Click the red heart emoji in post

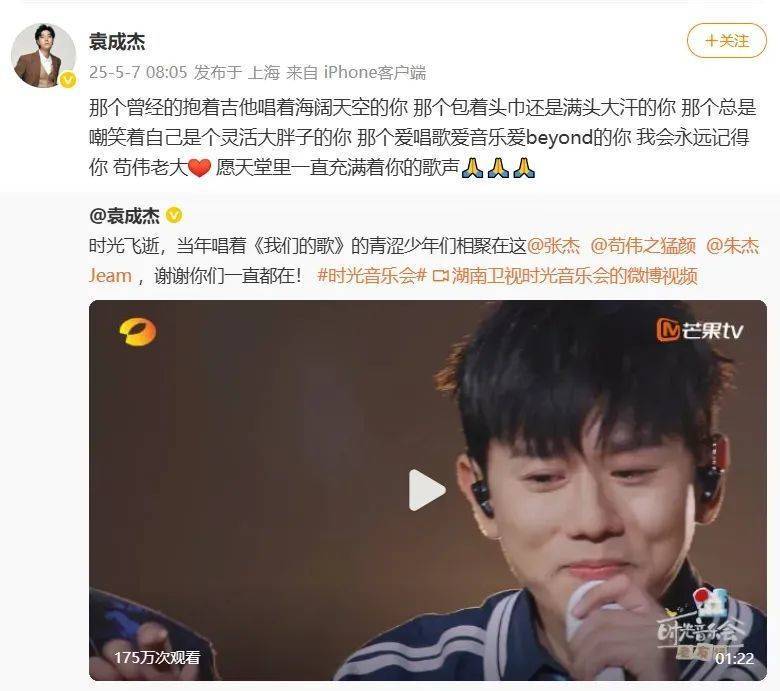(199, 168)
